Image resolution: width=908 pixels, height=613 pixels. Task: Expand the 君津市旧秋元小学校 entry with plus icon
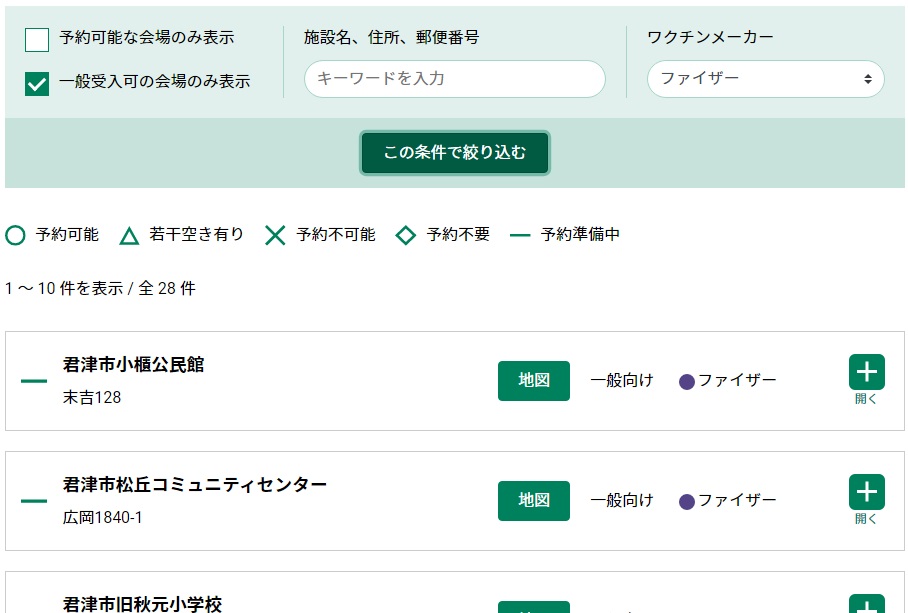point(866,604)
